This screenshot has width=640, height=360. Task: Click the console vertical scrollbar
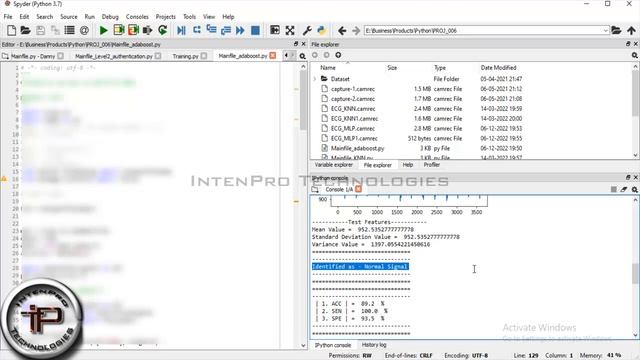coord(635,267)
